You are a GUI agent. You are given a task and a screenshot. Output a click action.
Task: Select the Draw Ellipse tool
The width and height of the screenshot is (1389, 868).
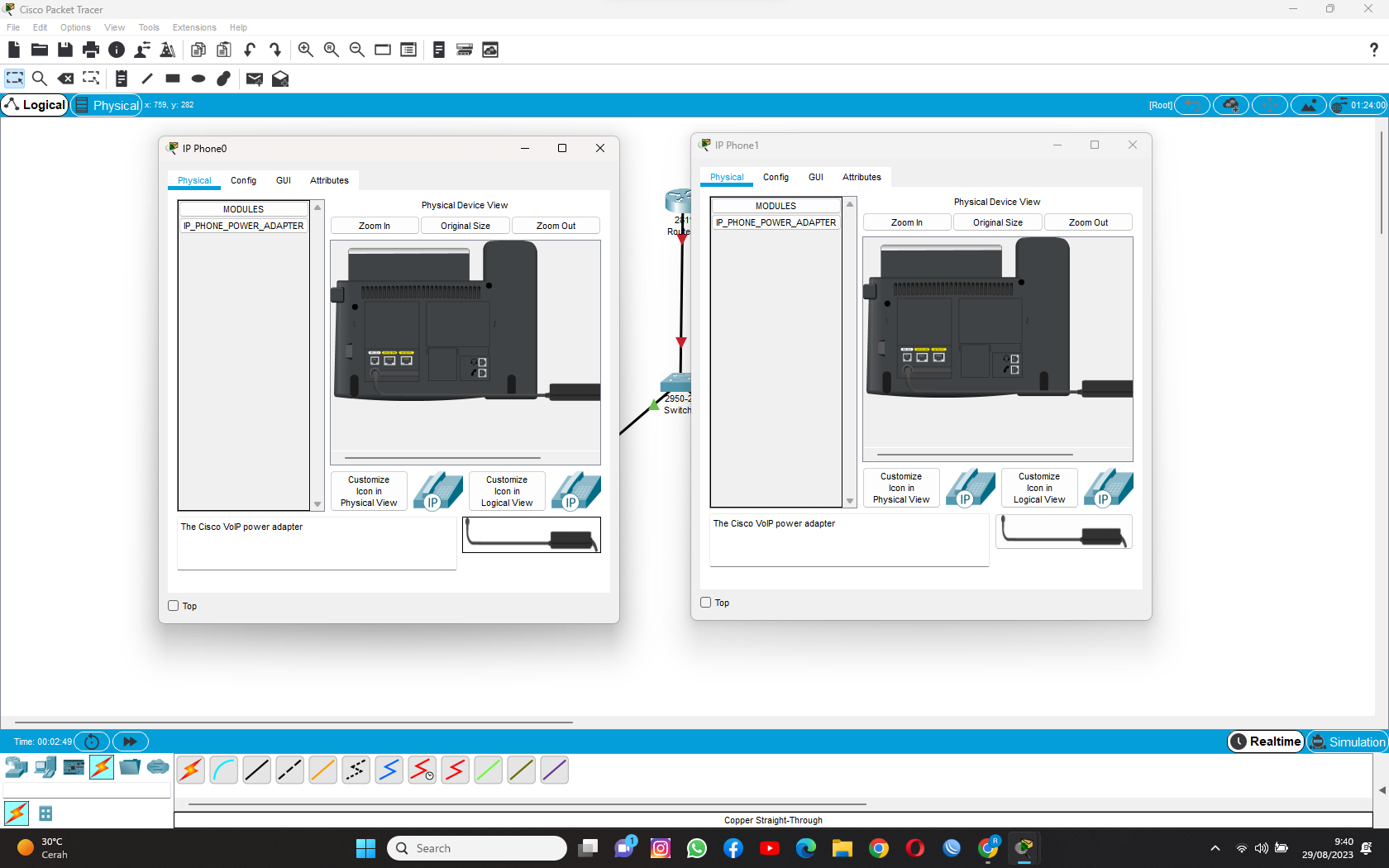pyautogui.click(x=198, y=79)
